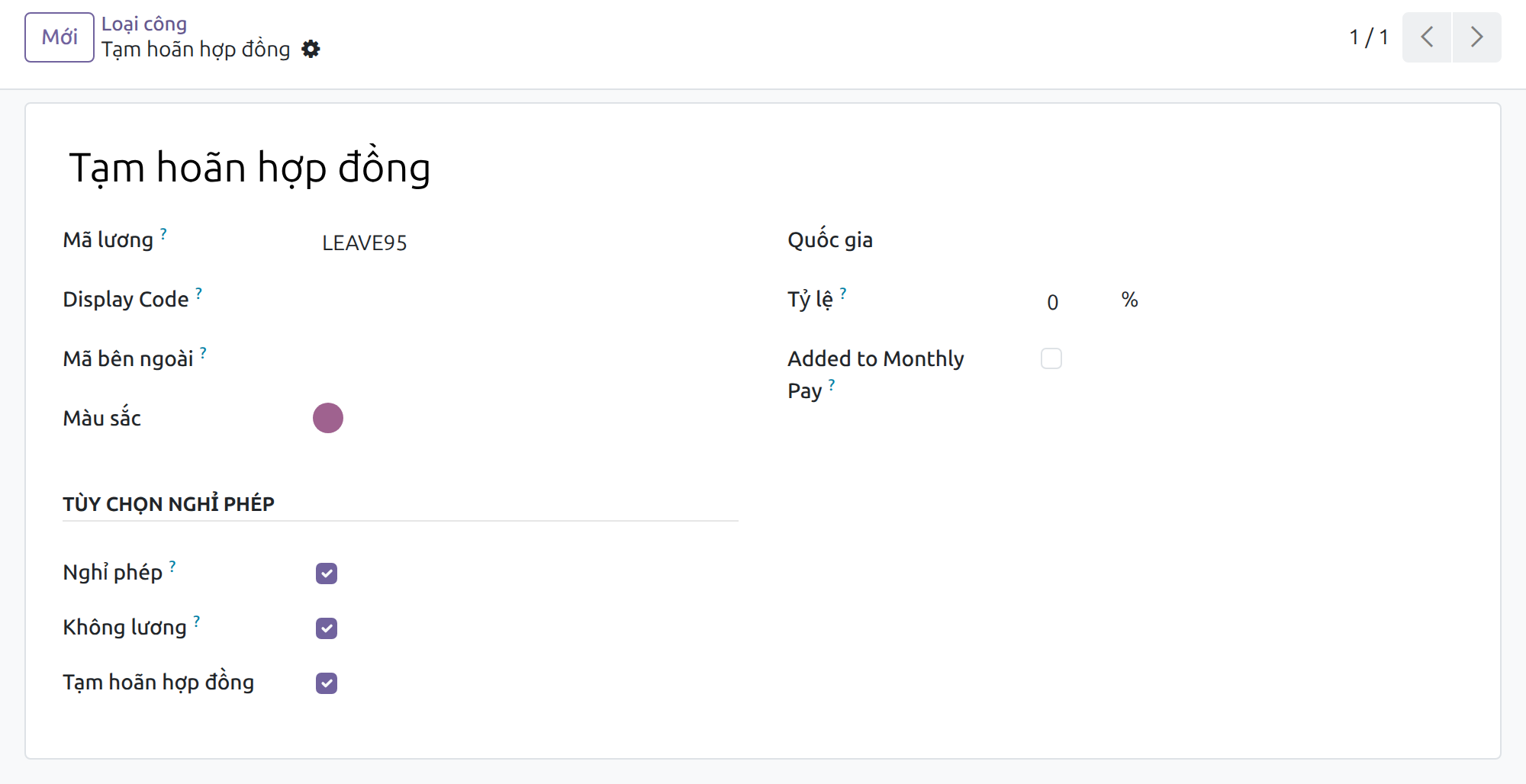Open the gear actions menu
This screenshot has width=1526, height=784.
(311, 50)
